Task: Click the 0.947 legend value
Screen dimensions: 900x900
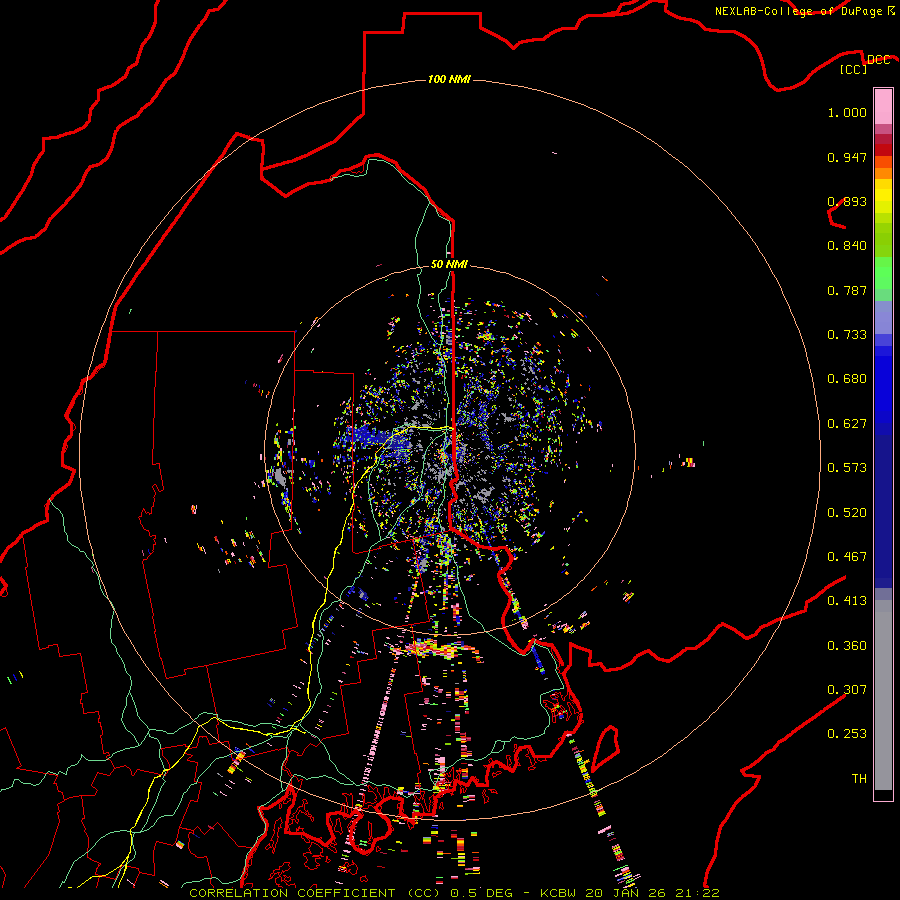Action: pyautogui.click(x=847, y=157)
